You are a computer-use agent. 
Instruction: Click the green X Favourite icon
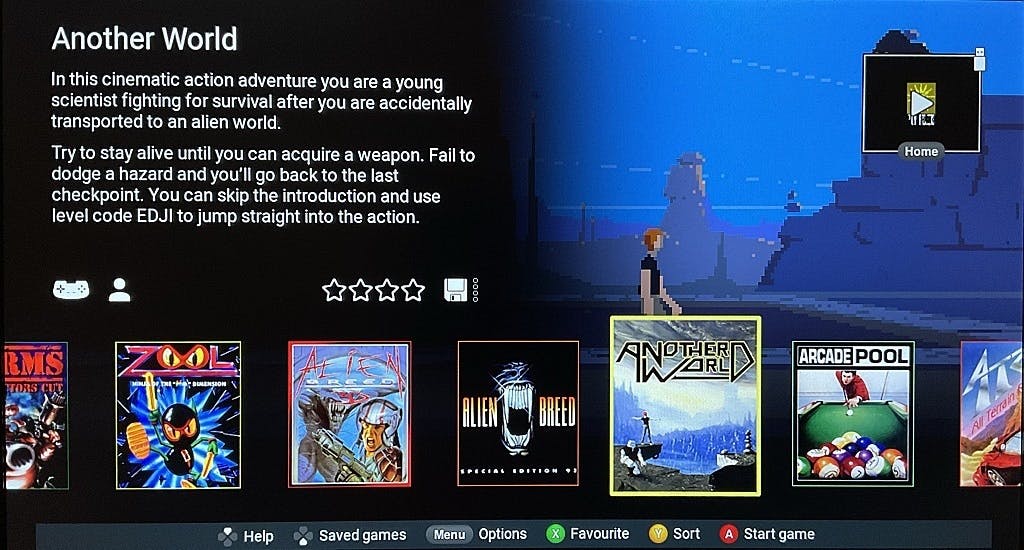[x=555, y=534]
